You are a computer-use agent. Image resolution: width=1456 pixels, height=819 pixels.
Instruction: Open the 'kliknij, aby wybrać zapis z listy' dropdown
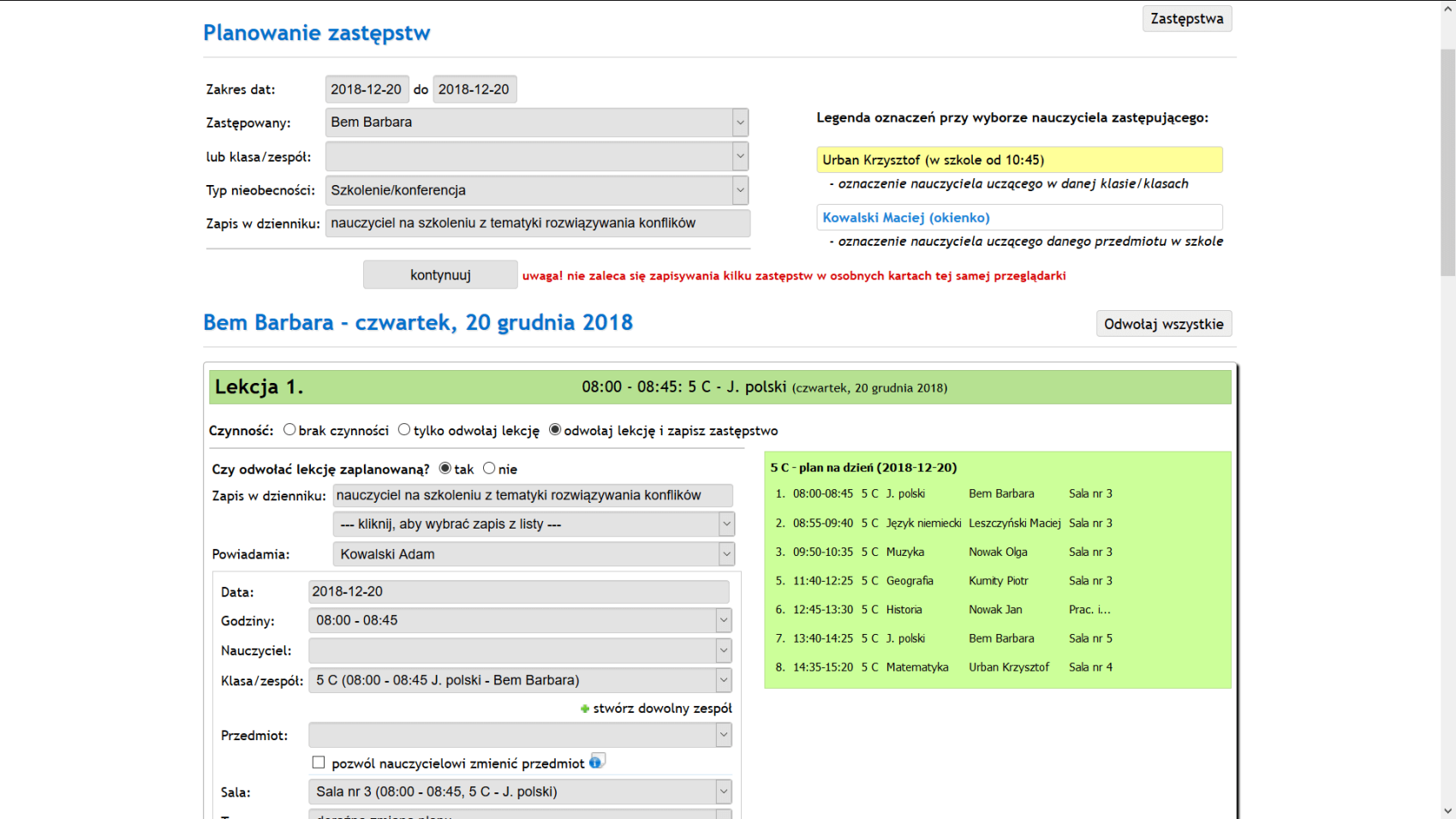pyautogui.click(x=534, y=524)
